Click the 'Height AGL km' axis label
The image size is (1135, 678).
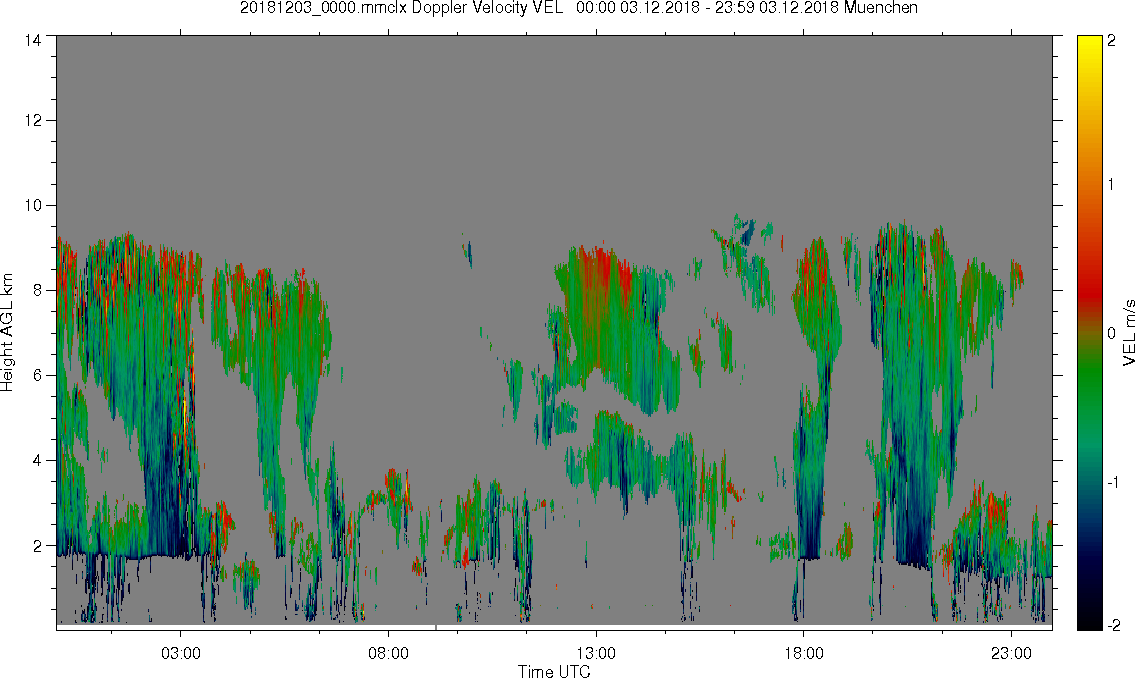coord(7,332)
